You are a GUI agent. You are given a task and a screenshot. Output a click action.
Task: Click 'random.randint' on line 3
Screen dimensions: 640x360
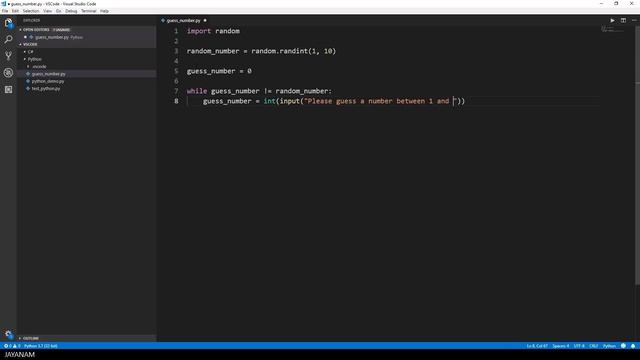pos(280,51)
